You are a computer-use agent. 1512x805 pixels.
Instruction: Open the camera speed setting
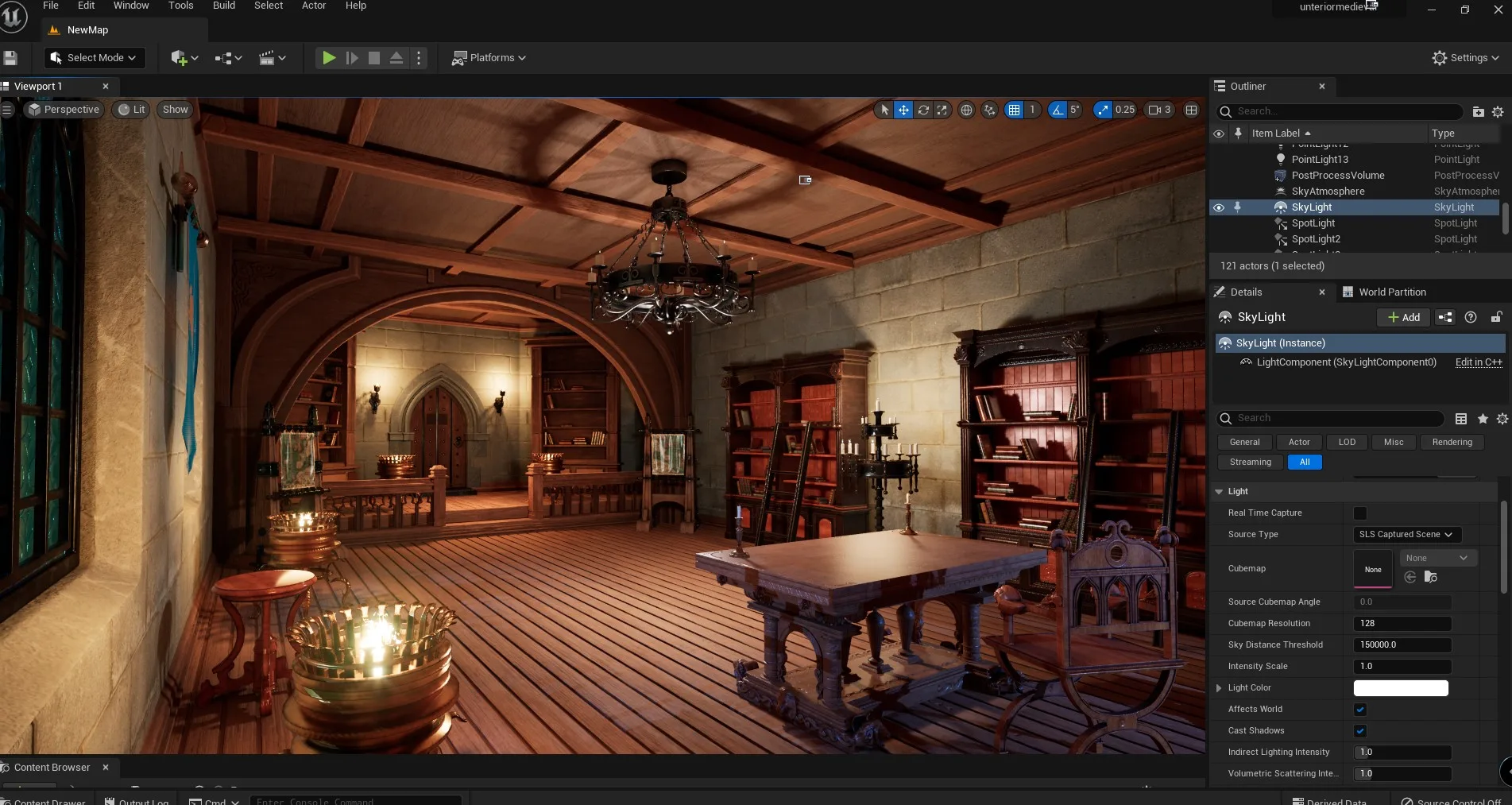pos(1159,110)
